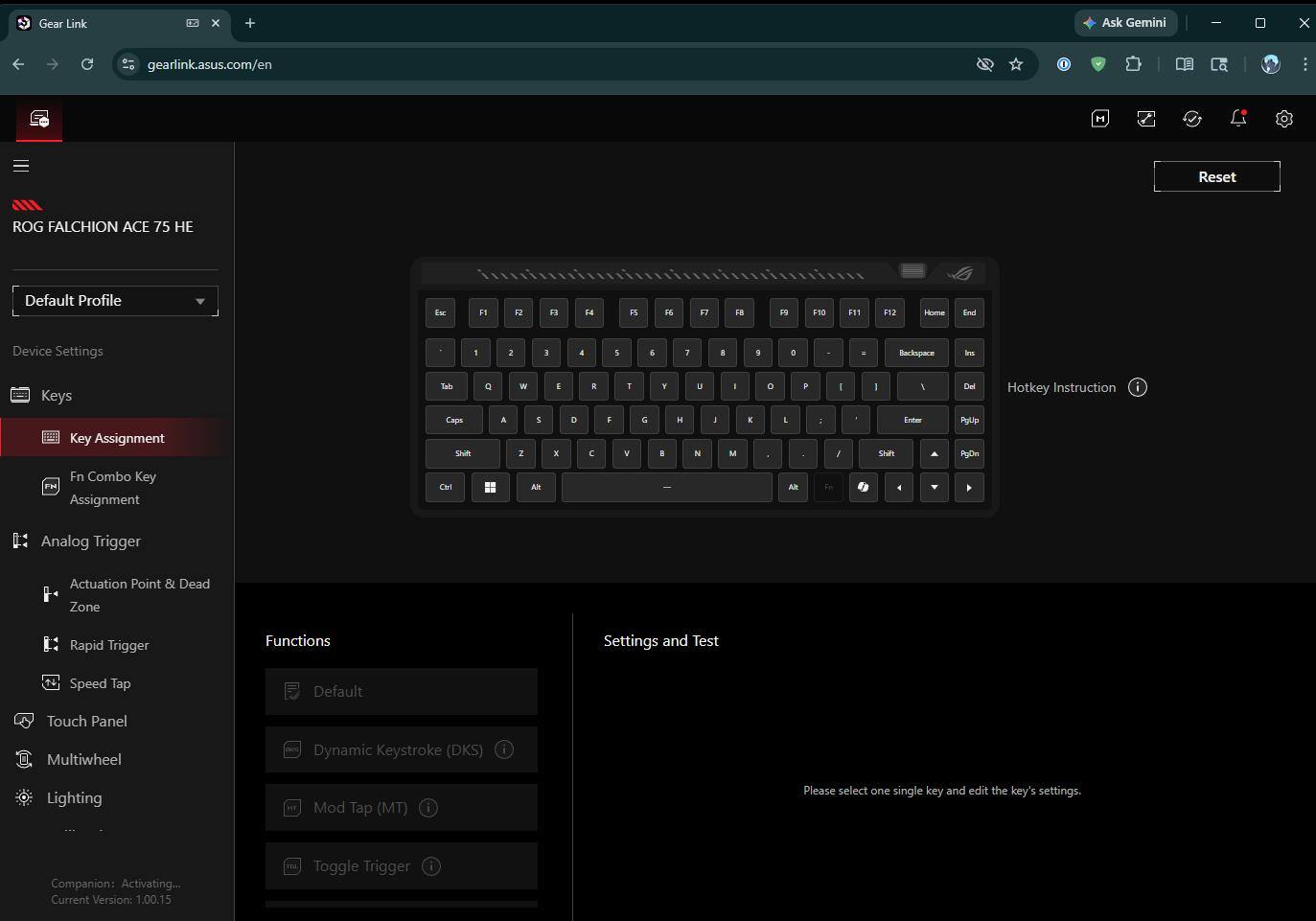Open the Default Profile dropdown
Screen dimensions: 1316x921
pos(115,301)
